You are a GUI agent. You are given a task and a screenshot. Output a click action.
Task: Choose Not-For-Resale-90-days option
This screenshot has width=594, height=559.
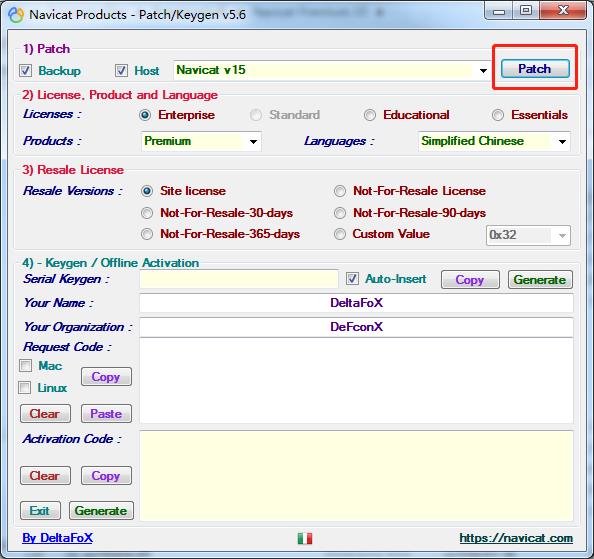pos(340,213)
